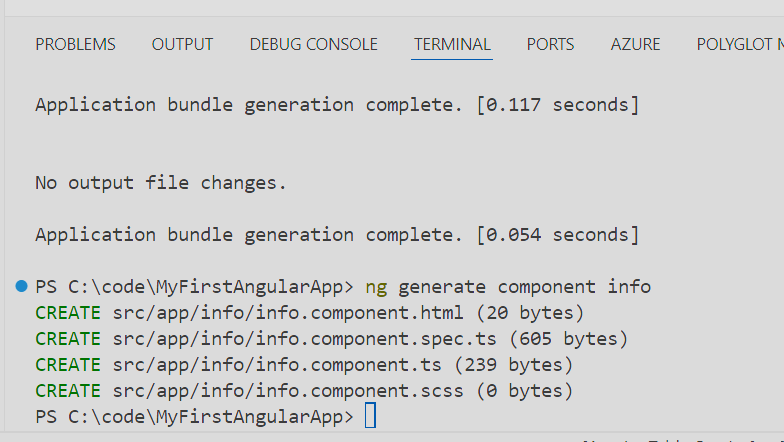Click the 'No output file changes.' line
This screenshot has width=784, height=442.
point(161,183)
